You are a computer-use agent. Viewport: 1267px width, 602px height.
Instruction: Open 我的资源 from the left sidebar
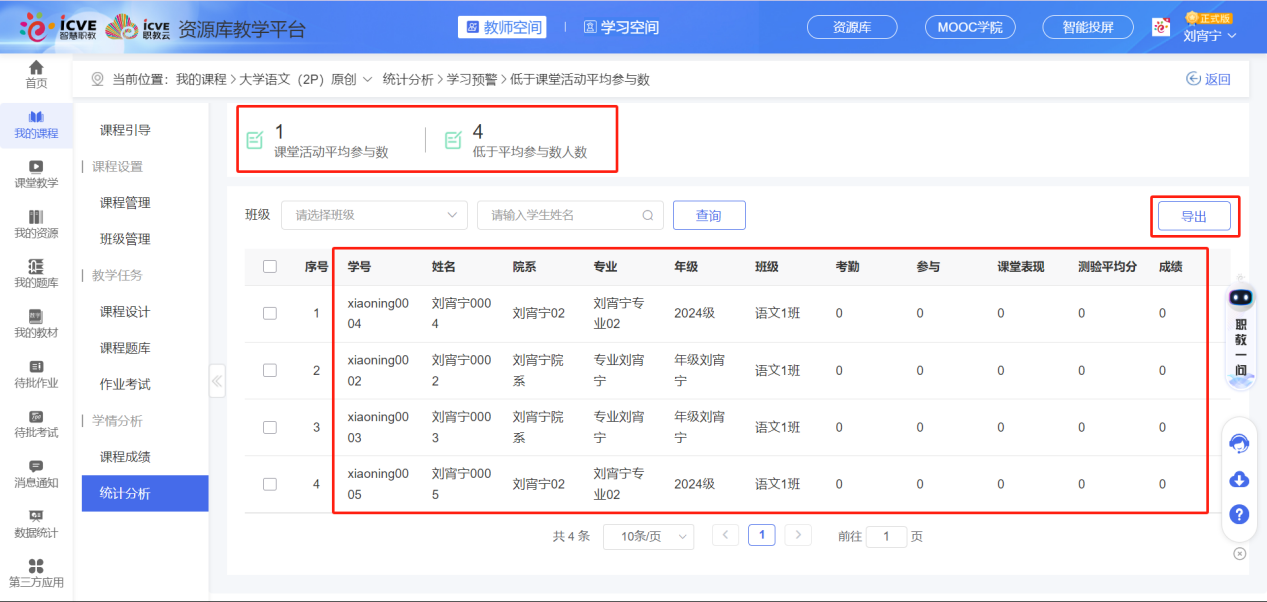[x=36, y=226]
